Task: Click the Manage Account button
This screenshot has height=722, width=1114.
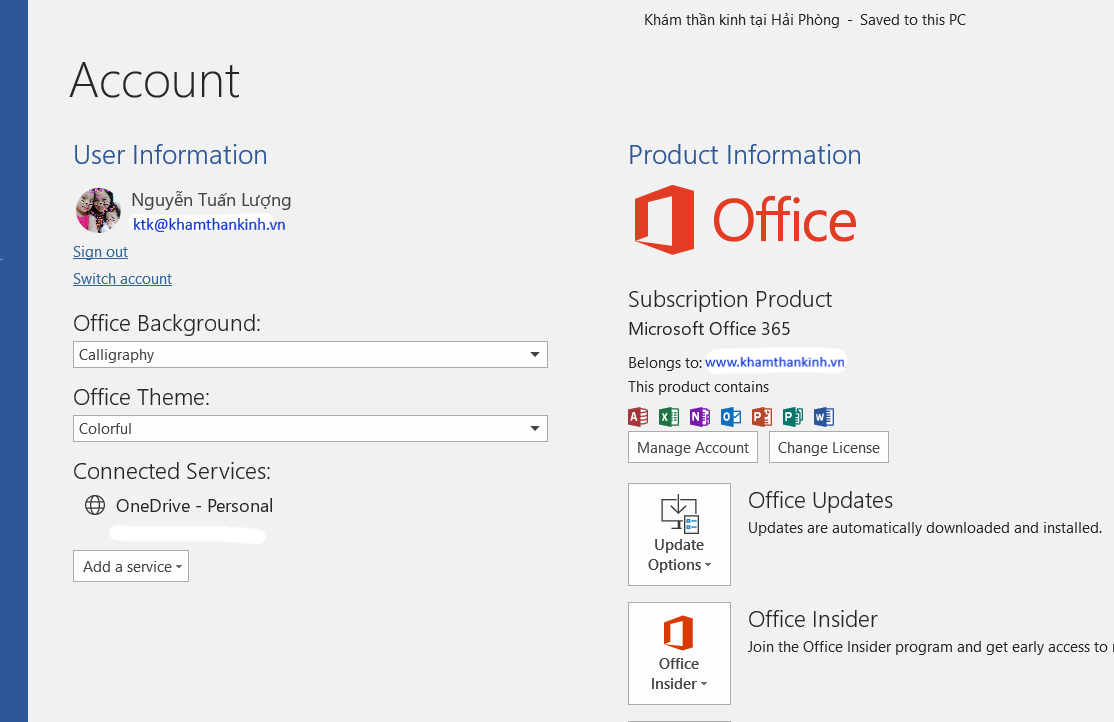Action: pyautogui.click(x=693, y=448)
